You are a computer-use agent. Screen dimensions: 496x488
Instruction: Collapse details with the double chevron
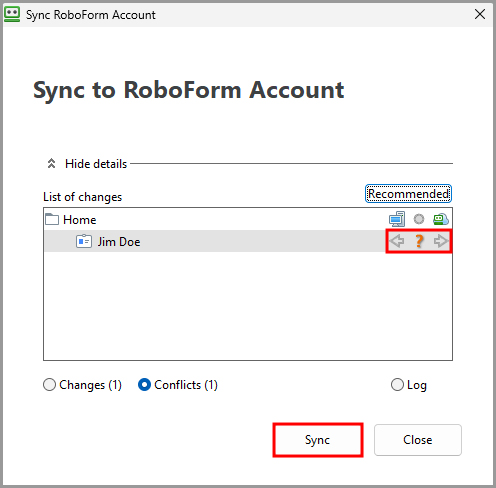click(x=51, y=163)
